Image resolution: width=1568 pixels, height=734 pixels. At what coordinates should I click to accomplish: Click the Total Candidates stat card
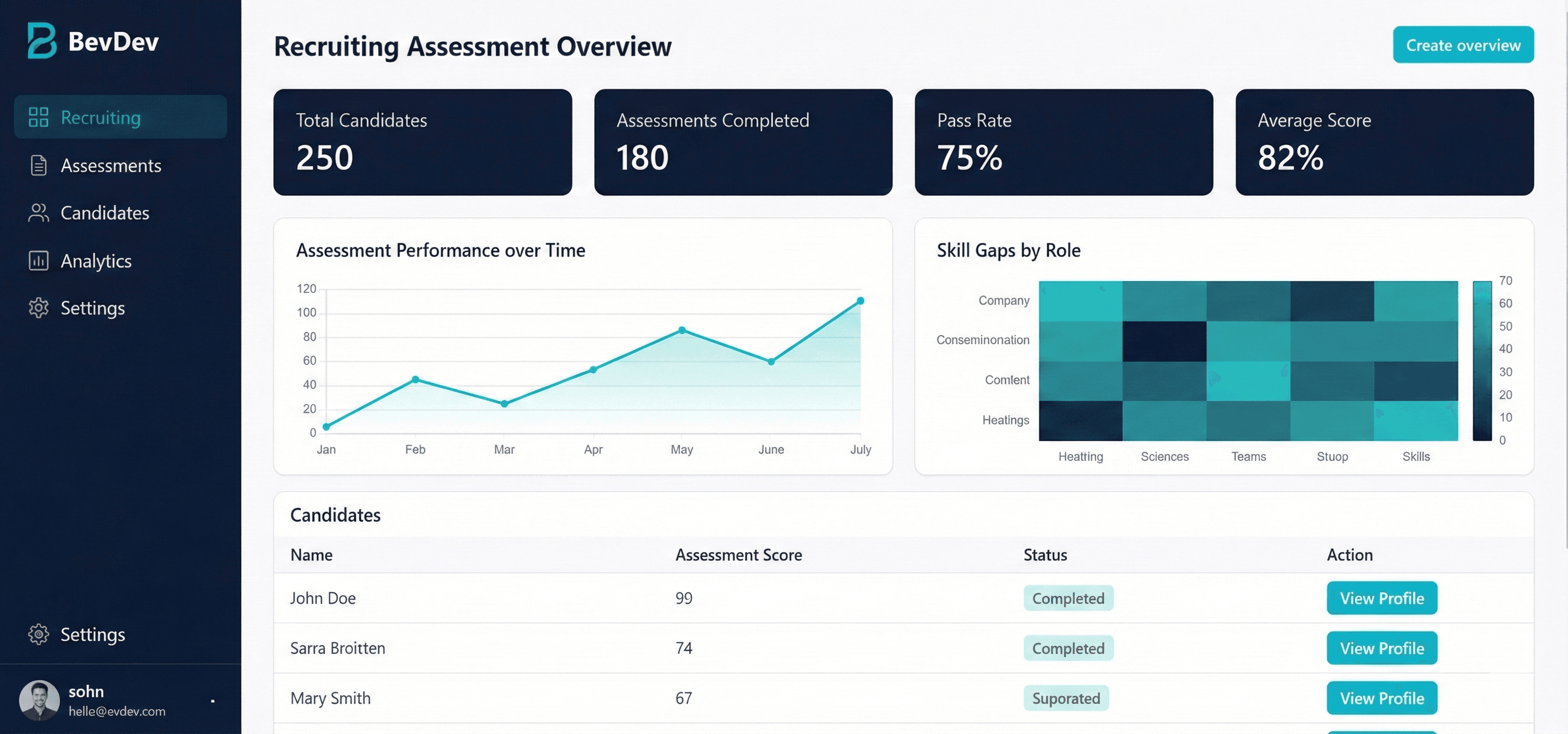422,142
